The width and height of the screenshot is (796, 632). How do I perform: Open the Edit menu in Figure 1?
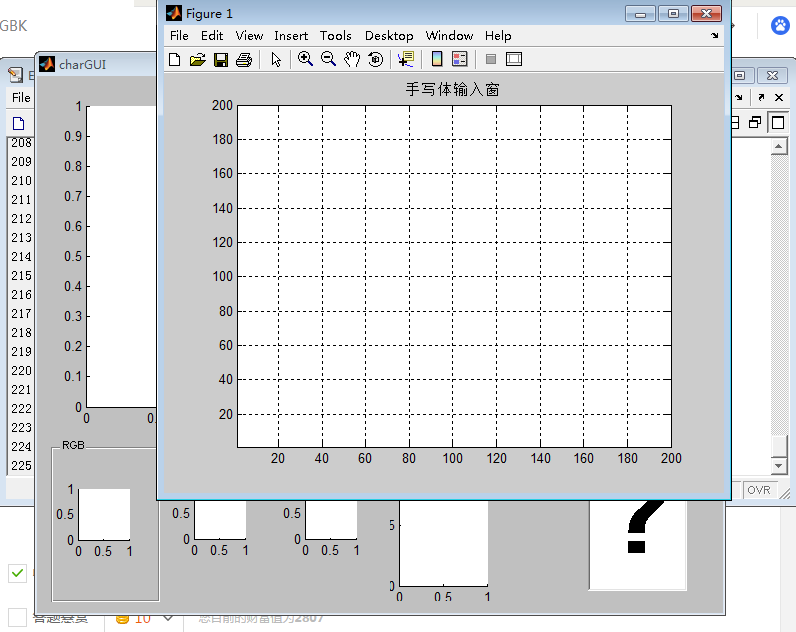click(x=212, y=36)
